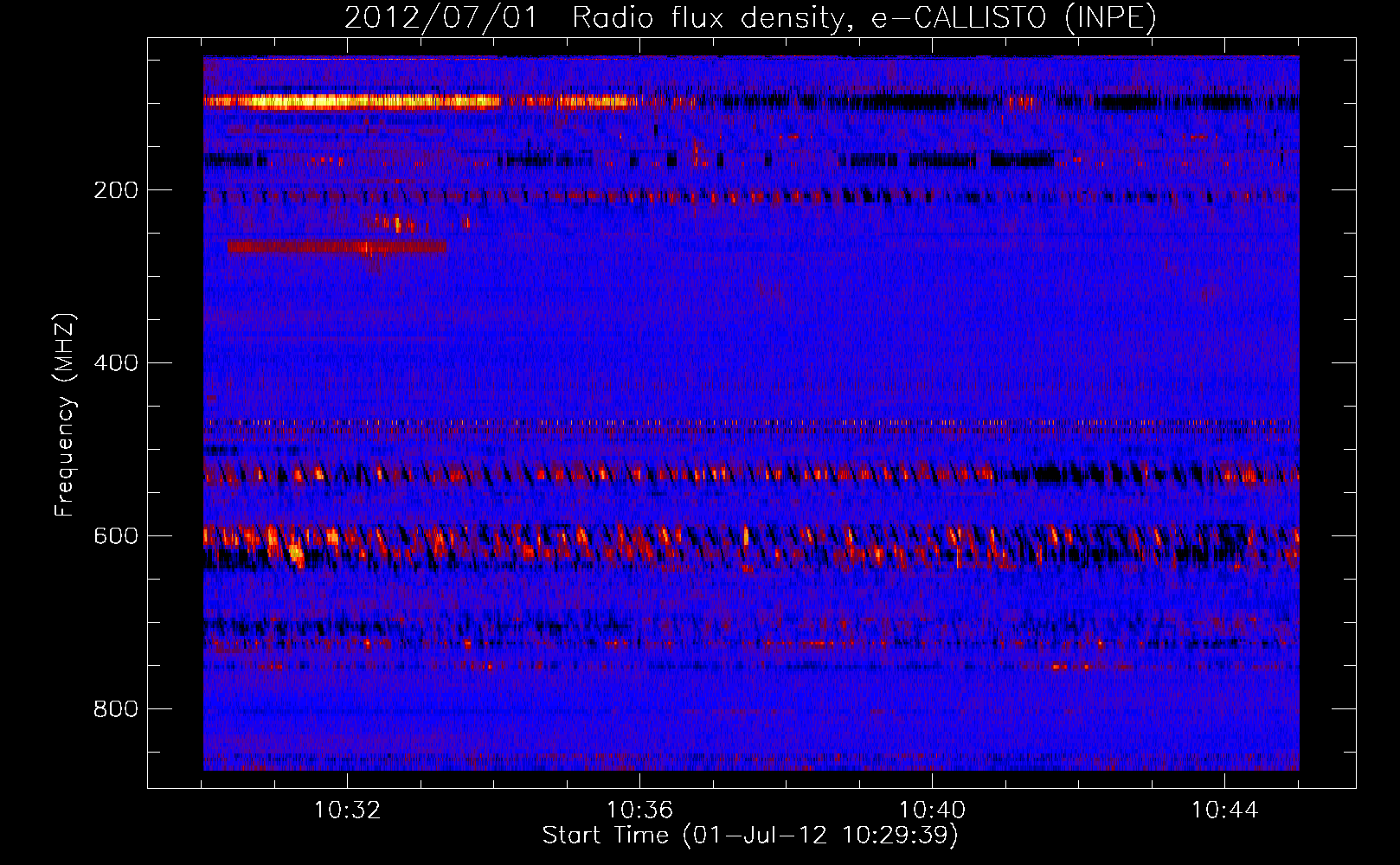The width and height of the screenshot is (1400, 865).
Task: Click the x-axis label "Start Time (01-Jul-12 10:29:39)"
Action: click(750, 836)
